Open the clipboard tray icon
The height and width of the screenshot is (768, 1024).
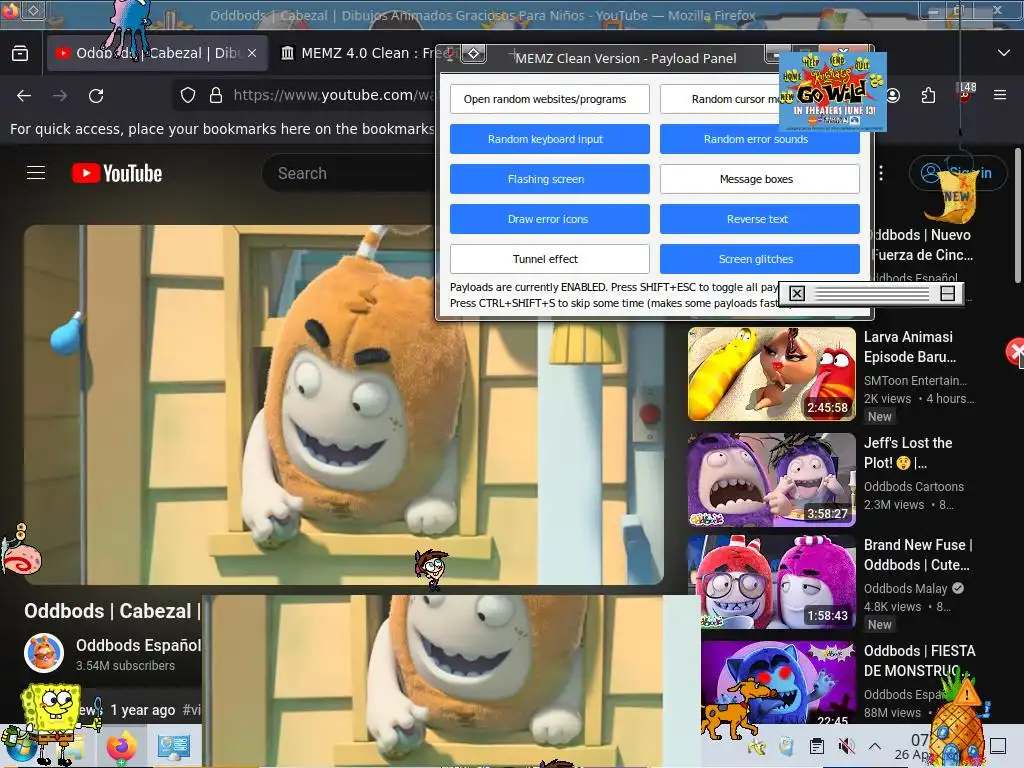[x=816, y=745]
